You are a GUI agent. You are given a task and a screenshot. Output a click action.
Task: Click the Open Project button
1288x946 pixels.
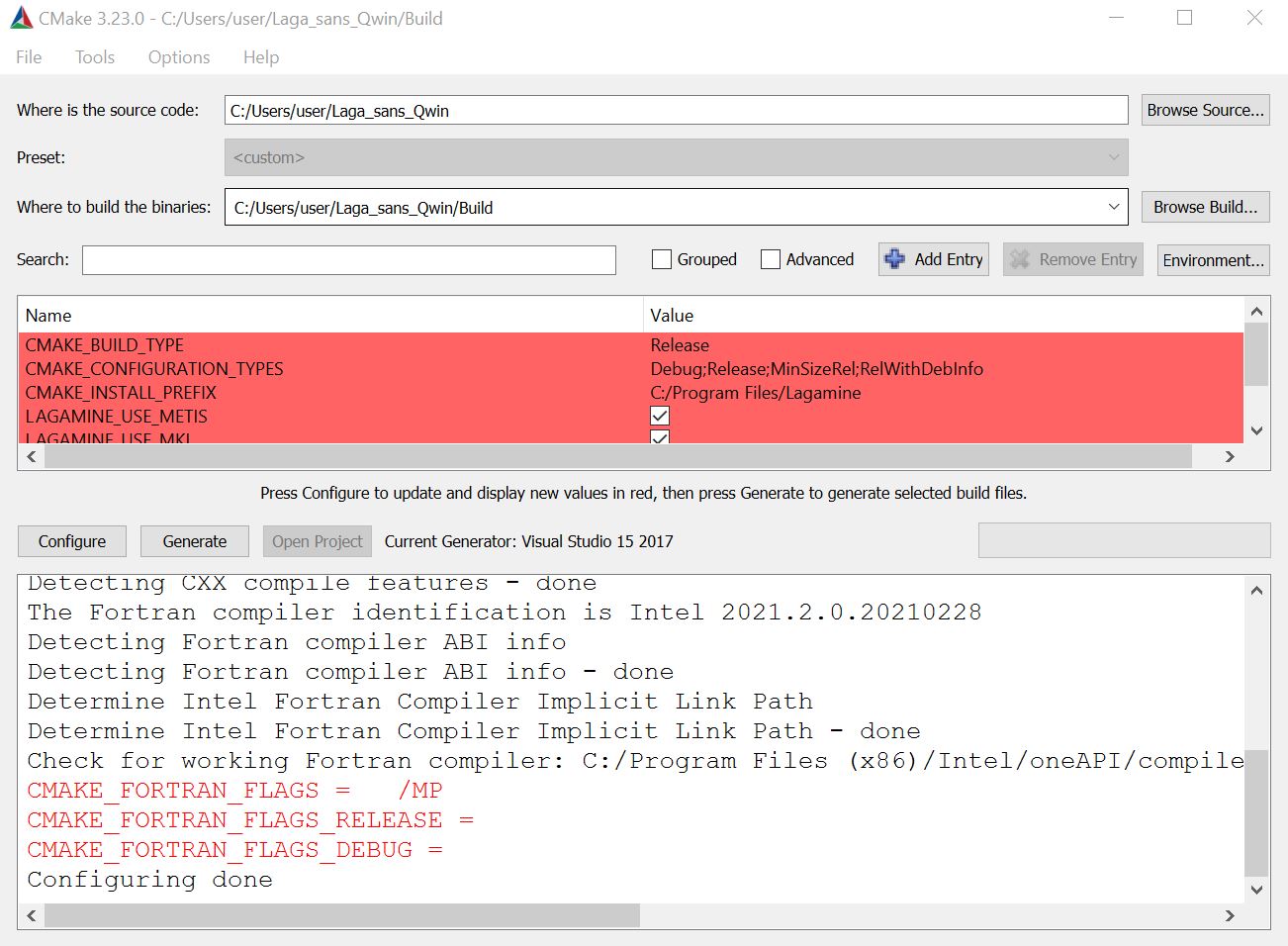click(x=318, y=541)
